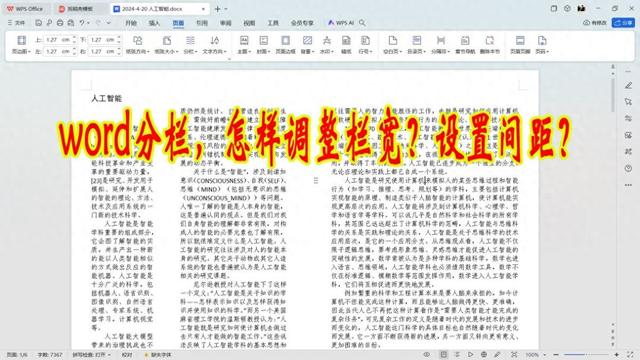Expand the quick access toolbar chevron
Image resolution: width=640 pixels, height=360 pixels.
pyautogui.click(x=109, y=23)
